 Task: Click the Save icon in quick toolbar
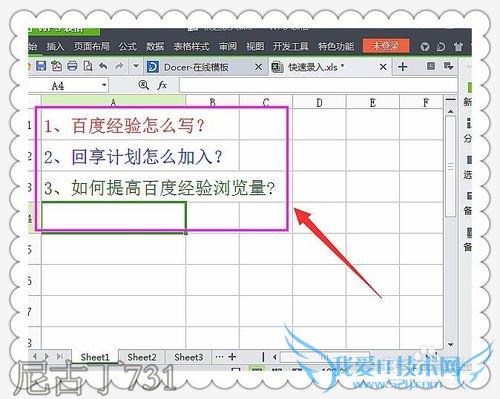pos(41,66)
